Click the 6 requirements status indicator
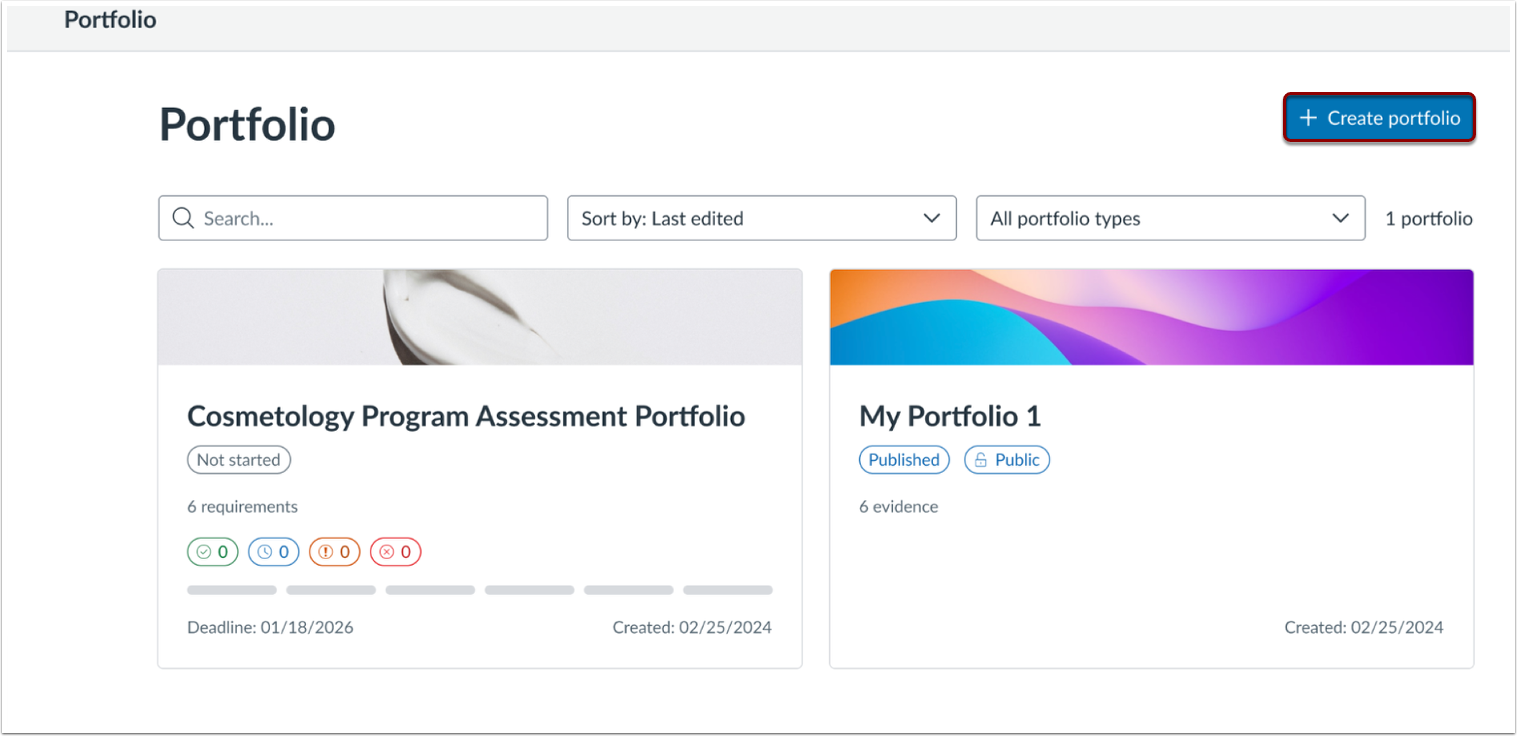The width and height of the screenshot is (1517, 736). 241,506
